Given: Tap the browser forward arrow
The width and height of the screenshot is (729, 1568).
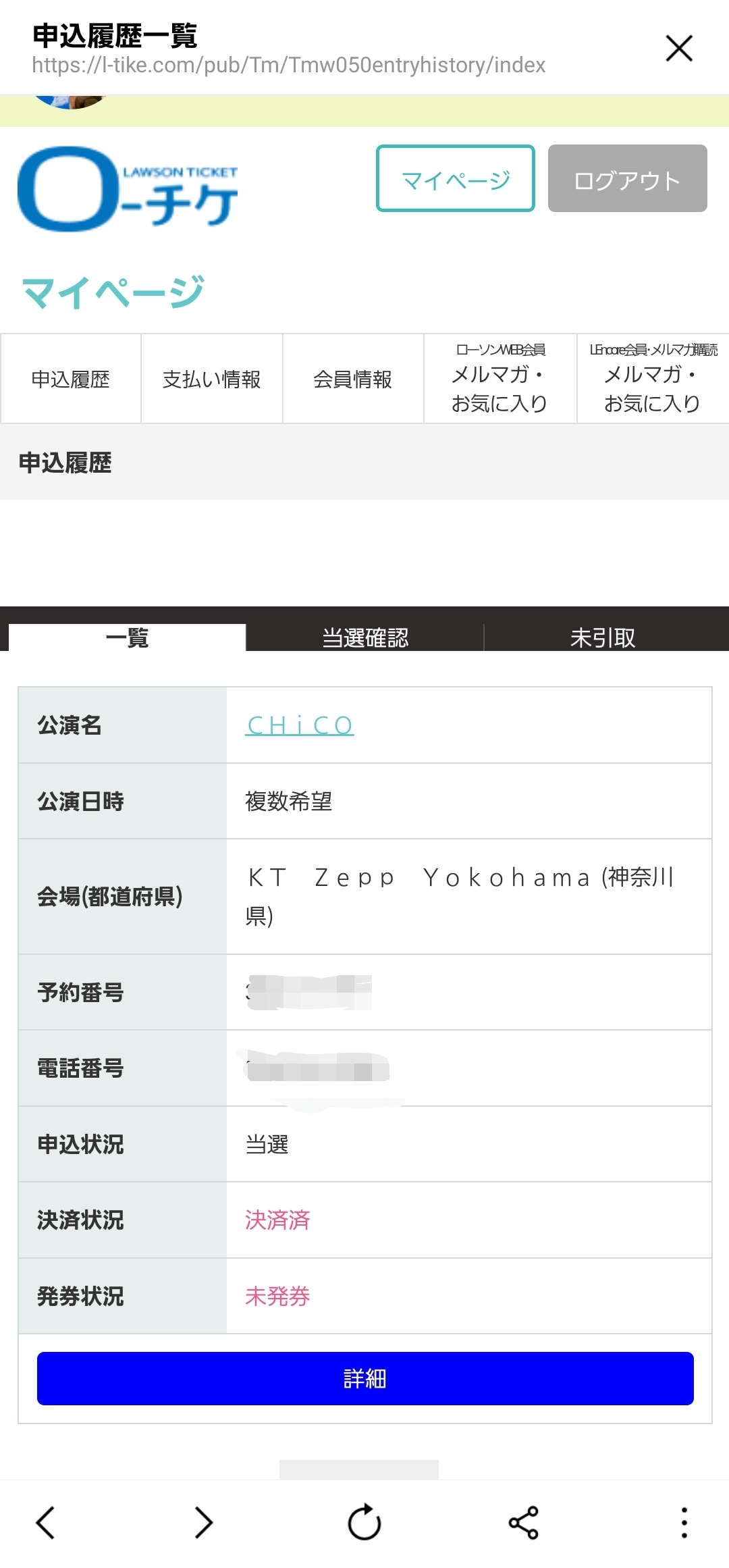Looking at the screenshot, I should [x=204, y=1523].
